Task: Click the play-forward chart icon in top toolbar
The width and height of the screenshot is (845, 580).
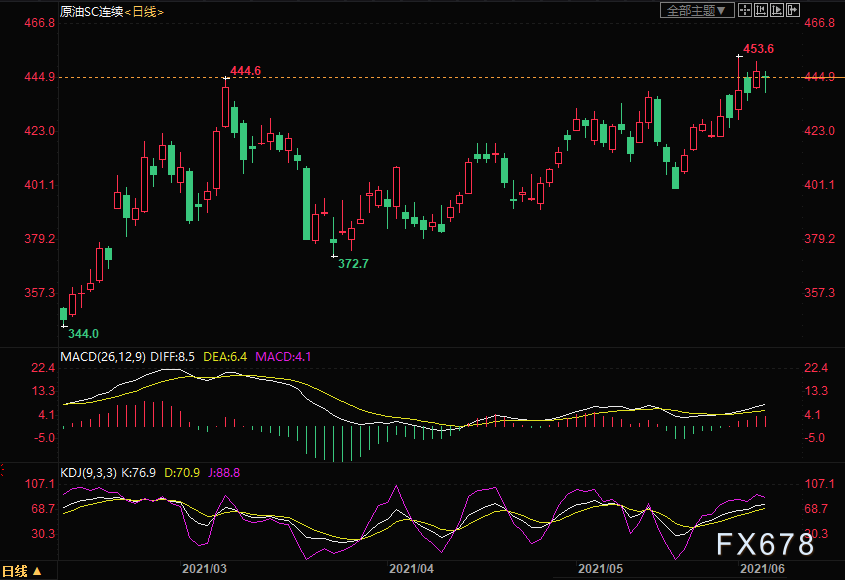Action: tap(777, 10)
